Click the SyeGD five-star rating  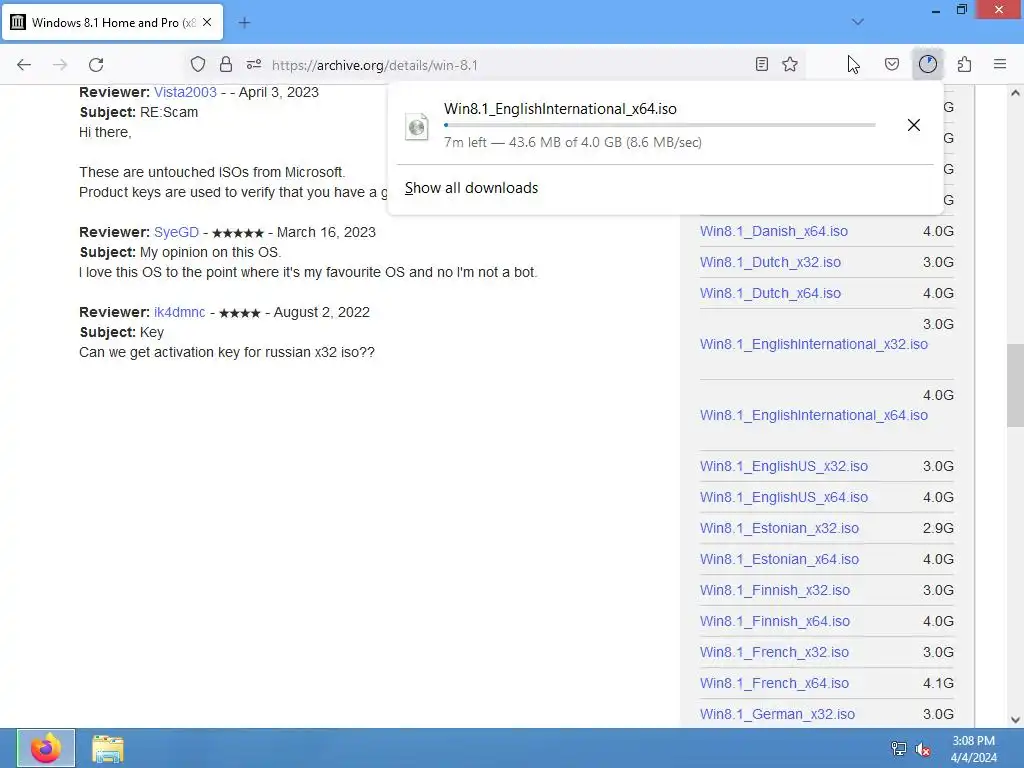point(238,233)
